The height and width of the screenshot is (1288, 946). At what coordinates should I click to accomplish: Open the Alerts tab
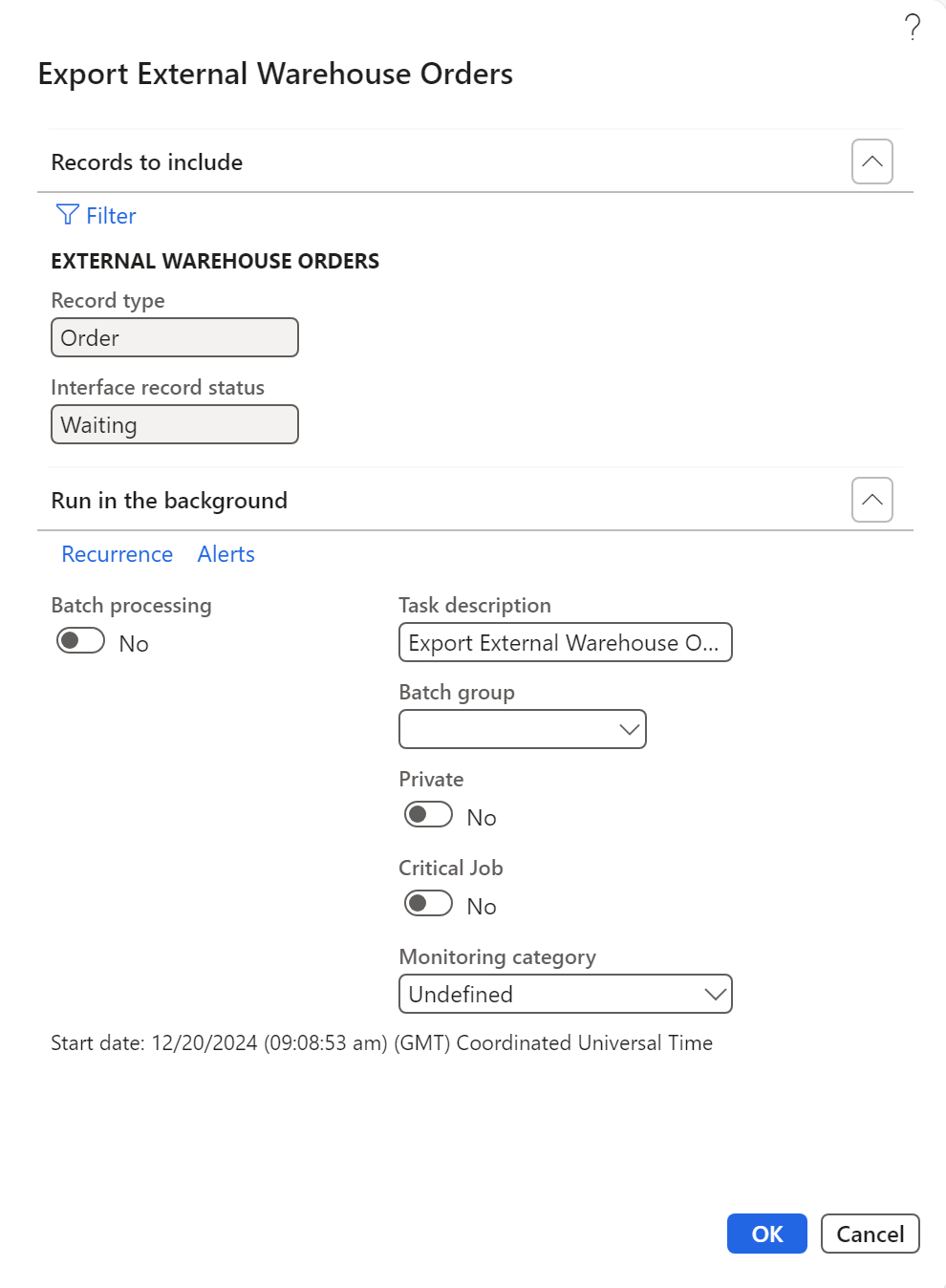pyautogui.click(x=226, y=554)
